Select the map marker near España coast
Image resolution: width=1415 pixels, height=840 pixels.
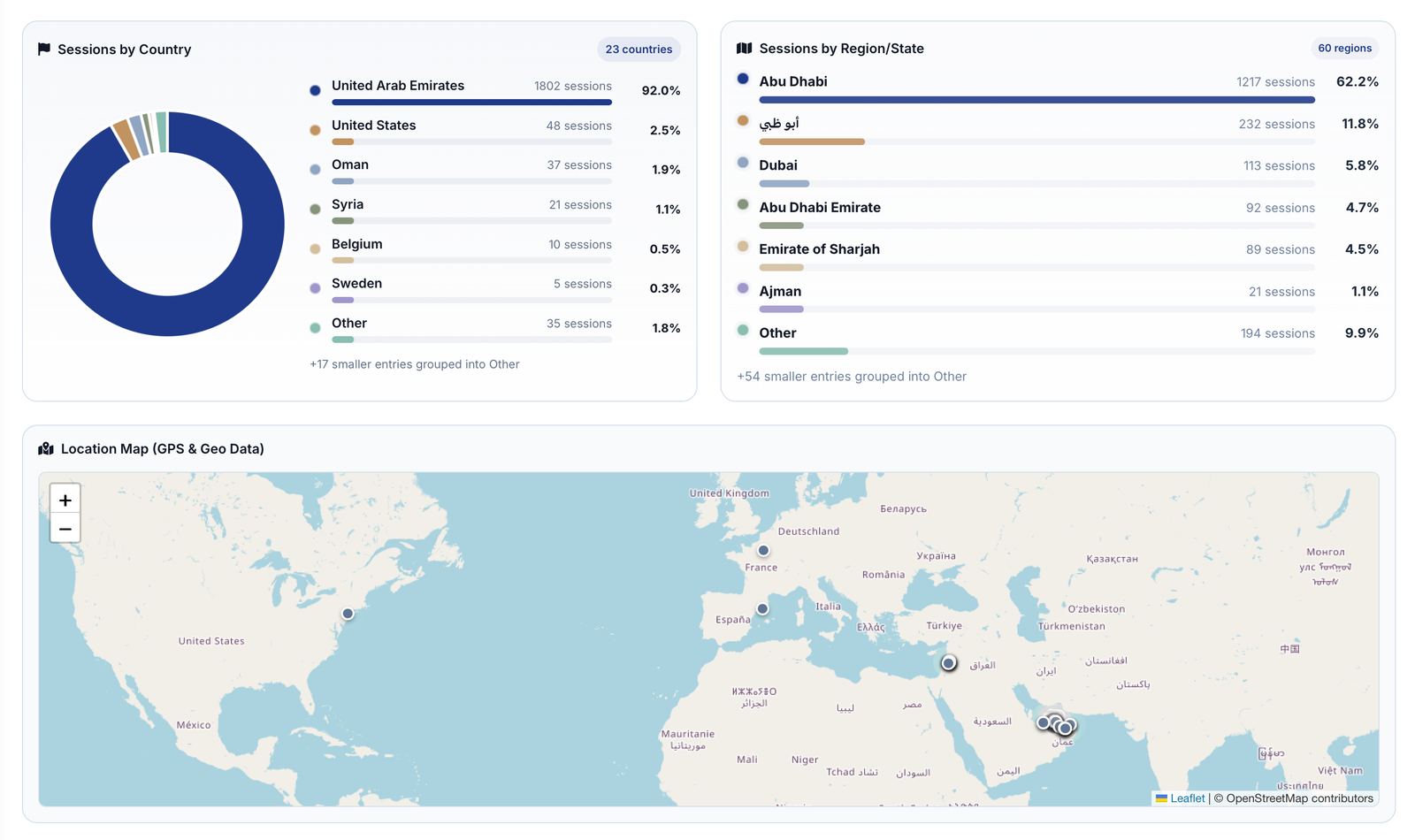[x=762, y=608]
